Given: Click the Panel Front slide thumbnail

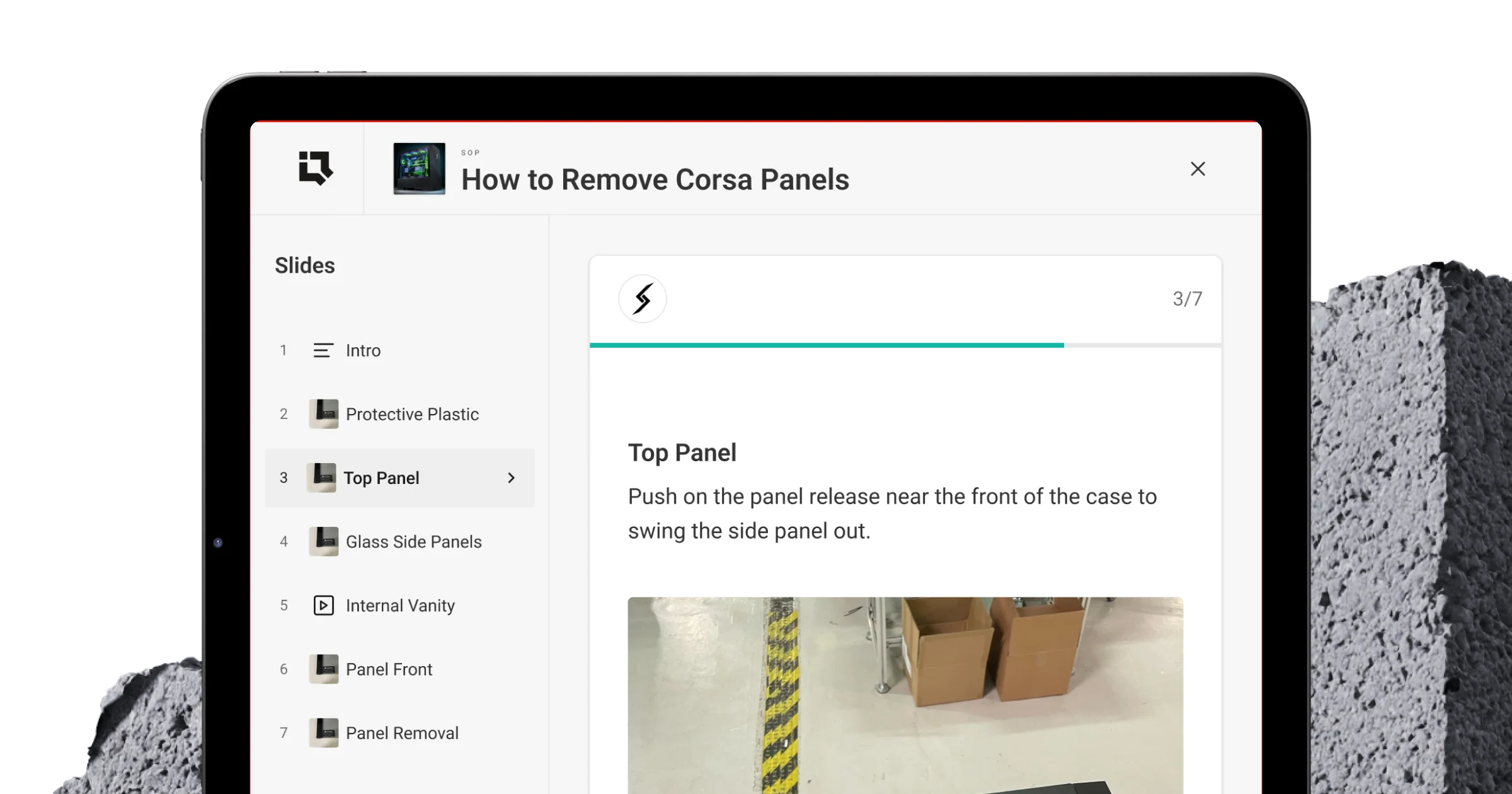Looking at the screenshot, I should pyautogui.click(x=324, y=669).
